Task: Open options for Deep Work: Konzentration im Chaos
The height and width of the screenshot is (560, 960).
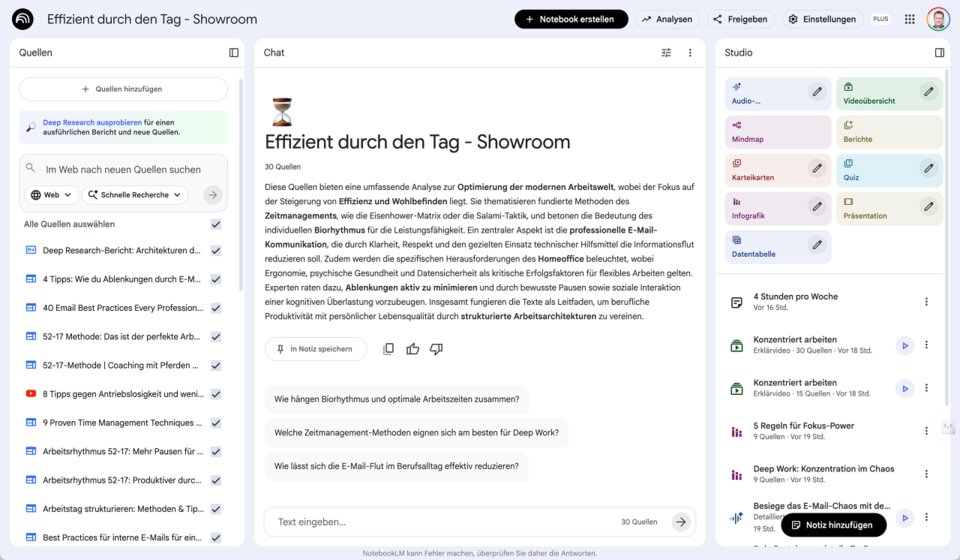Action: point(926,474)
